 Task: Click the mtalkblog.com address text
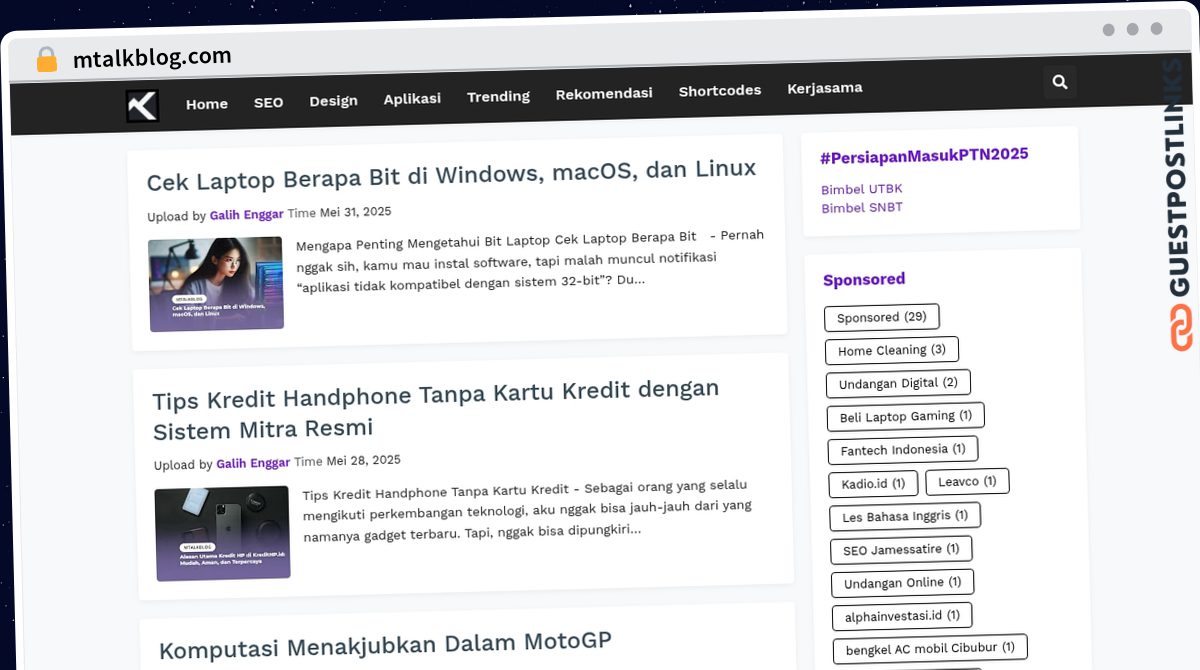tap(152, 58)
